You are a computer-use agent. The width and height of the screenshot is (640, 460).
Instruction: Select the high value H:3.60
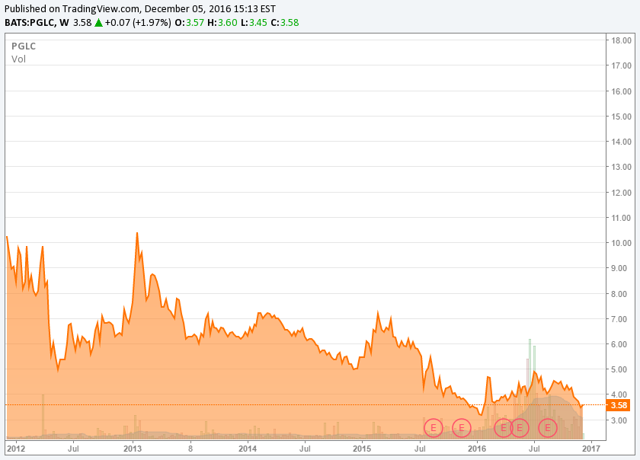[x=222, y=22]
